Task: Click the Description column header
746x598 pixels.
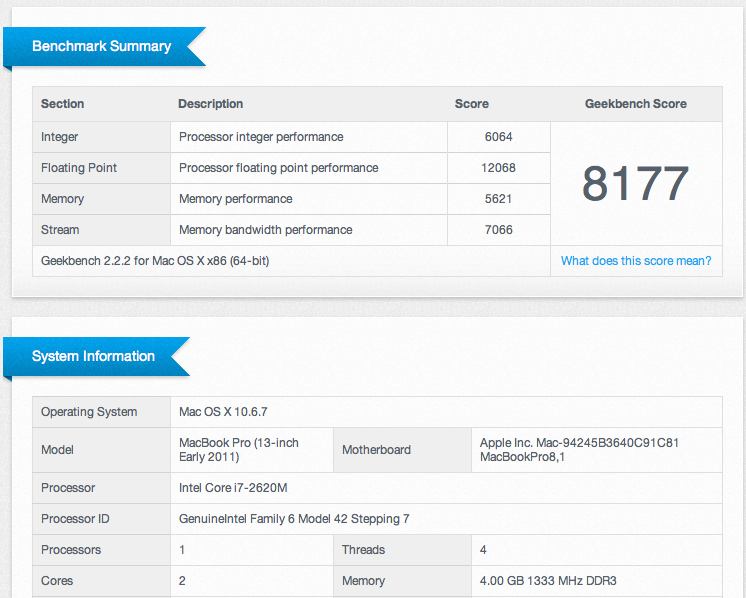Action: pos(210,104)
